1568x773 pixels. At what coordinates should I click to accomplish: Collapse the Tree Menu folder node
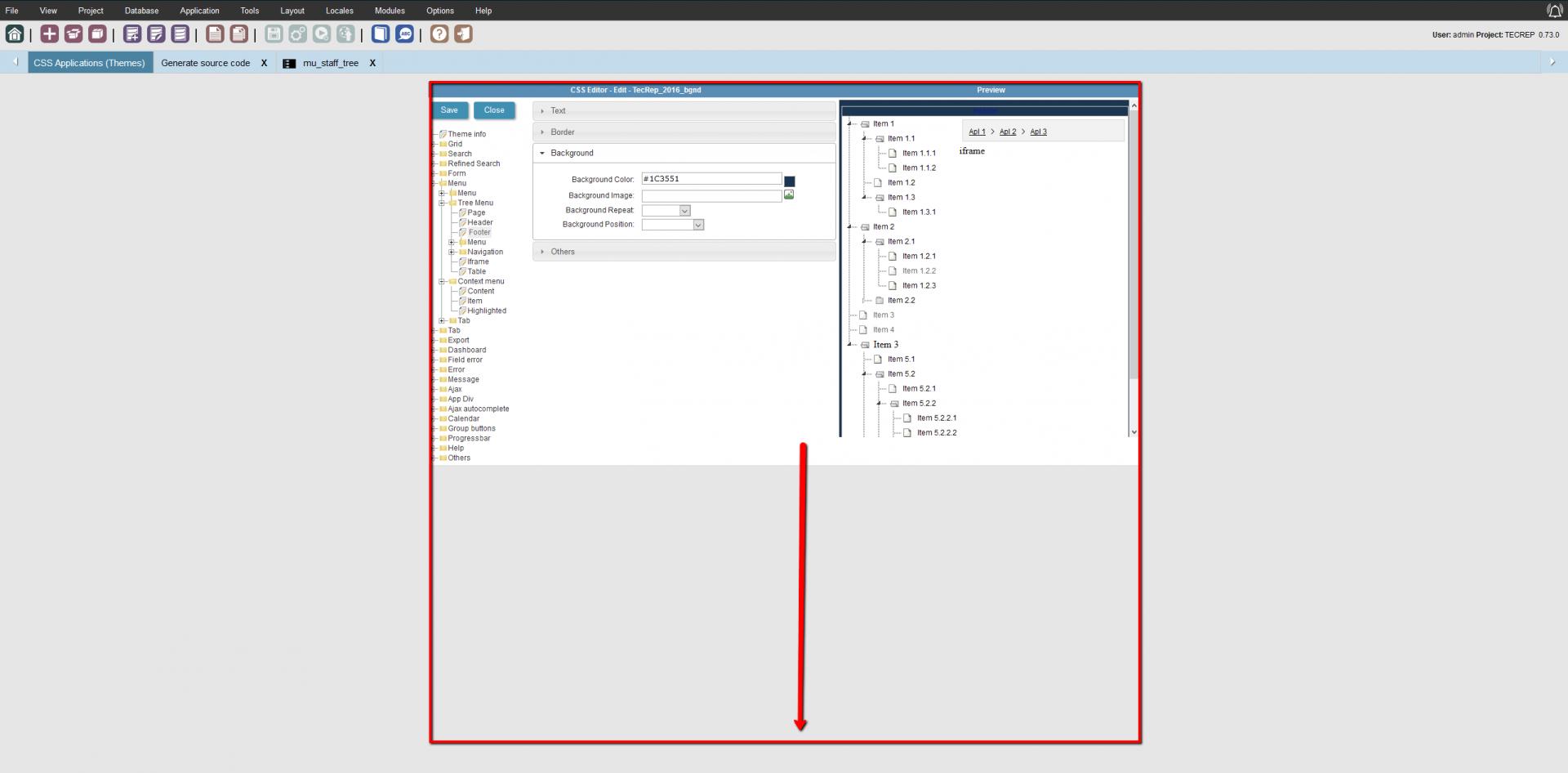[x=442, y=203]
